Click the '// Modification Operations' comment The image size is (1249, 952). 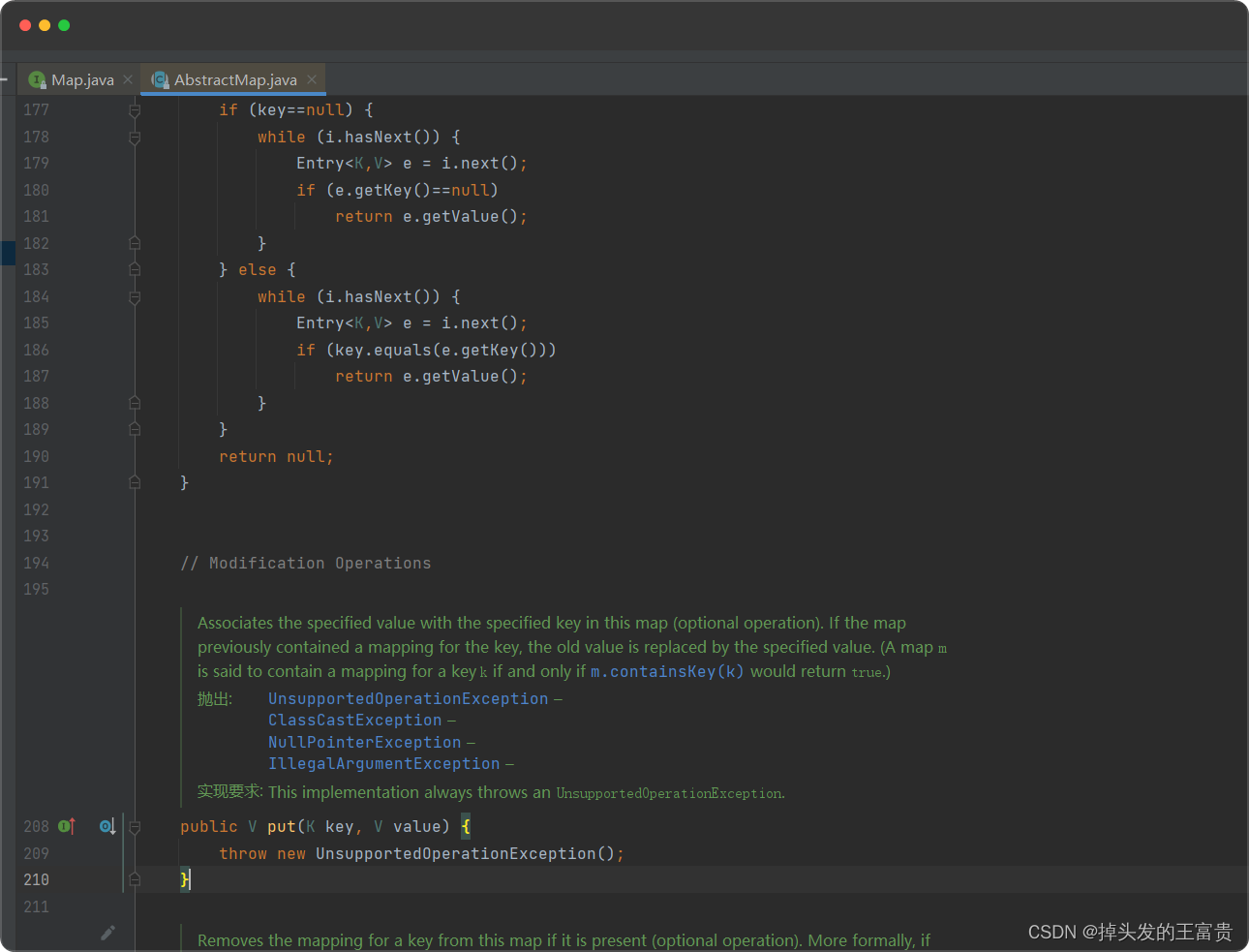(306, 564)
